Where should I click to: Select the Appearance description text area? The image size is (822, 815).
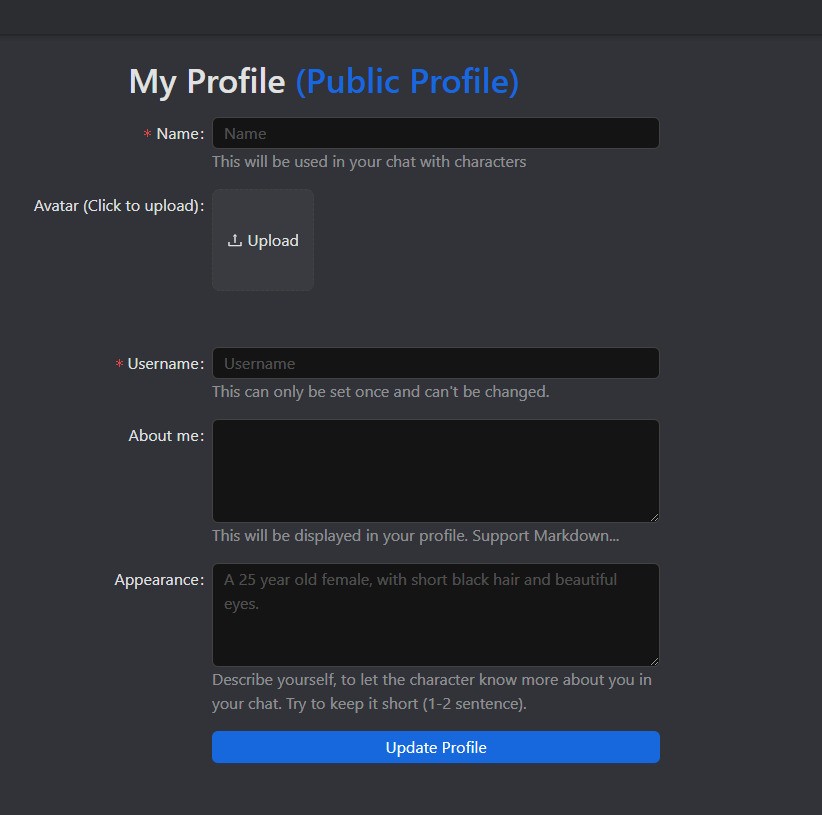435,614
